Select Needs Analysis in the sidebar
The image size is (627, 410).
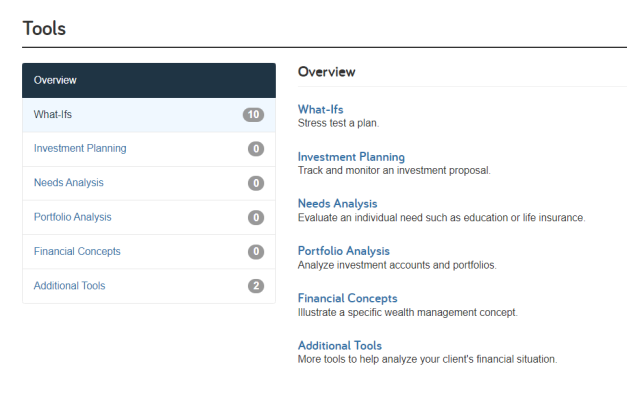[149, 183]
